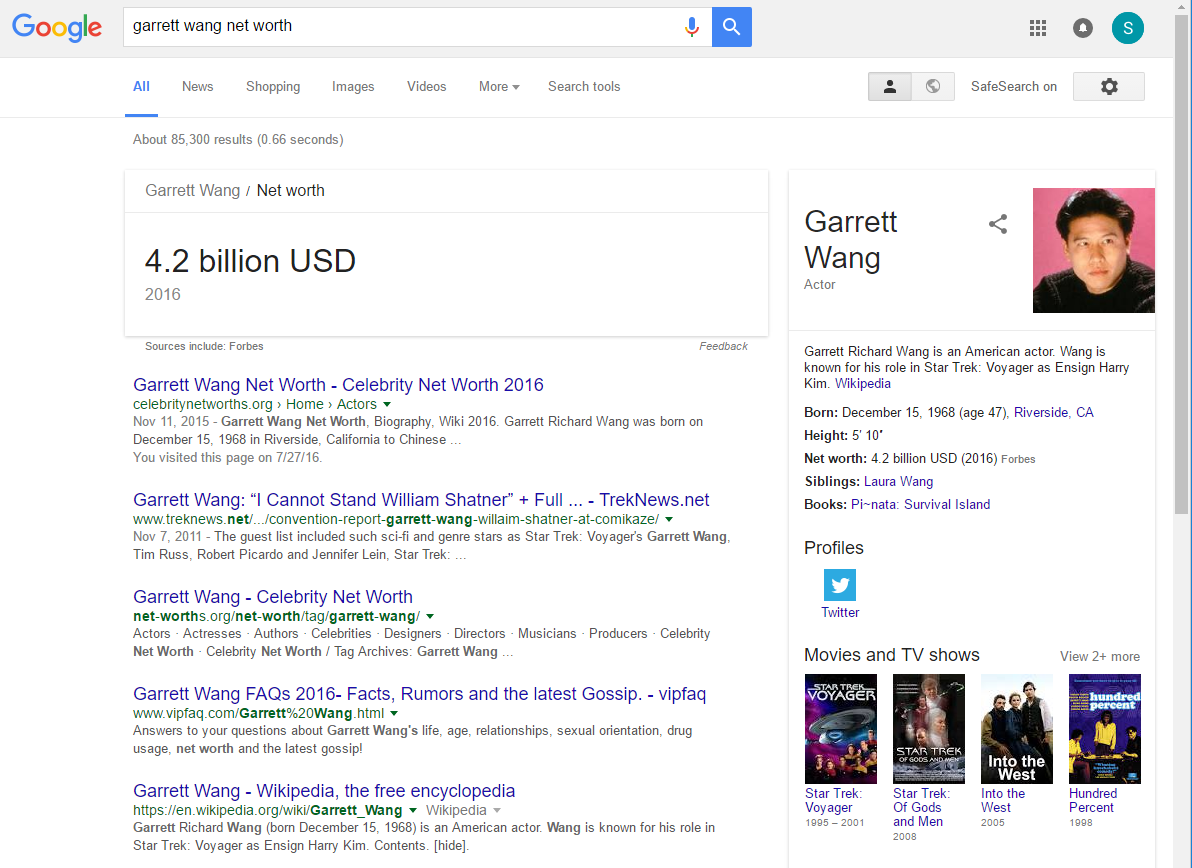
Task: Open Garrett Wang portrait photo
Action: tap(1093, 250)
